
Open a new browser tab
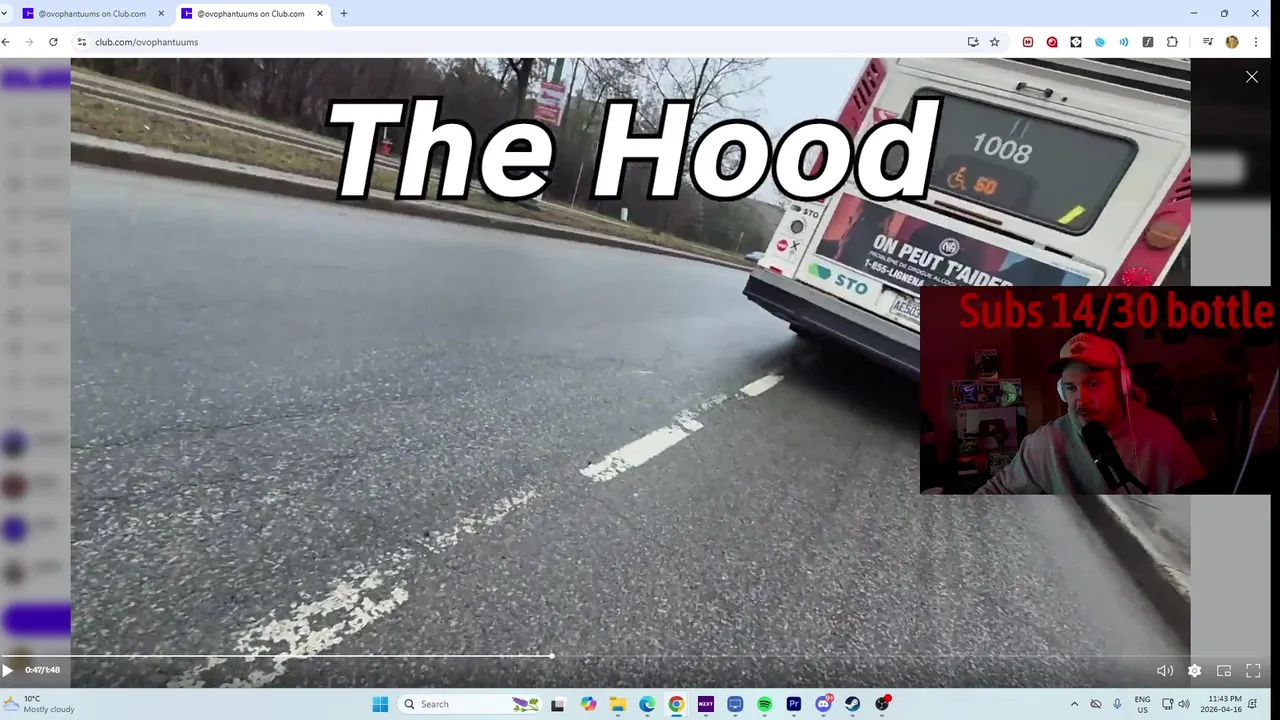coord(344,14)
